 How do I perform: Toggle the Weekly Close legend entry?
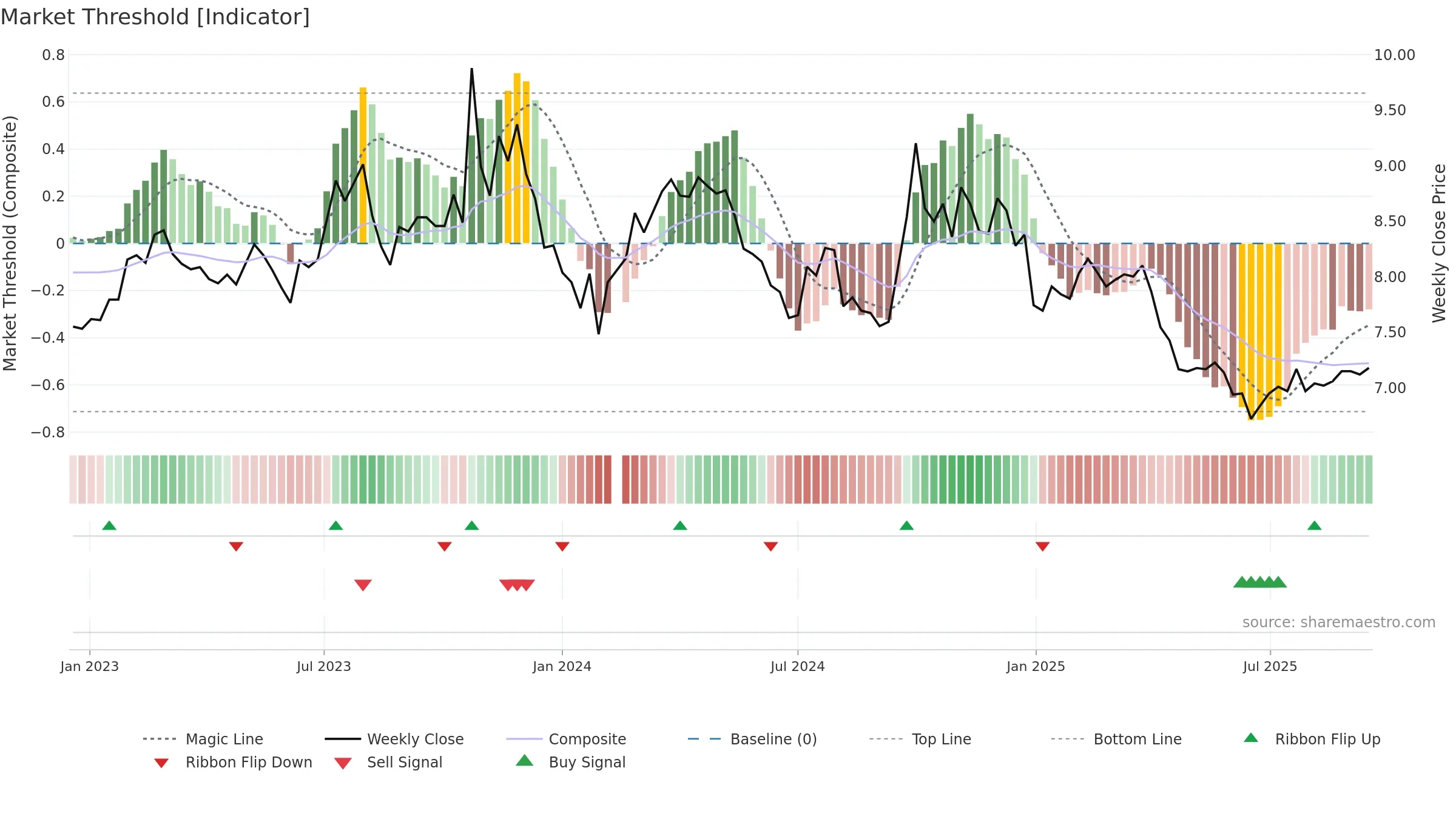tap(394, 739)
